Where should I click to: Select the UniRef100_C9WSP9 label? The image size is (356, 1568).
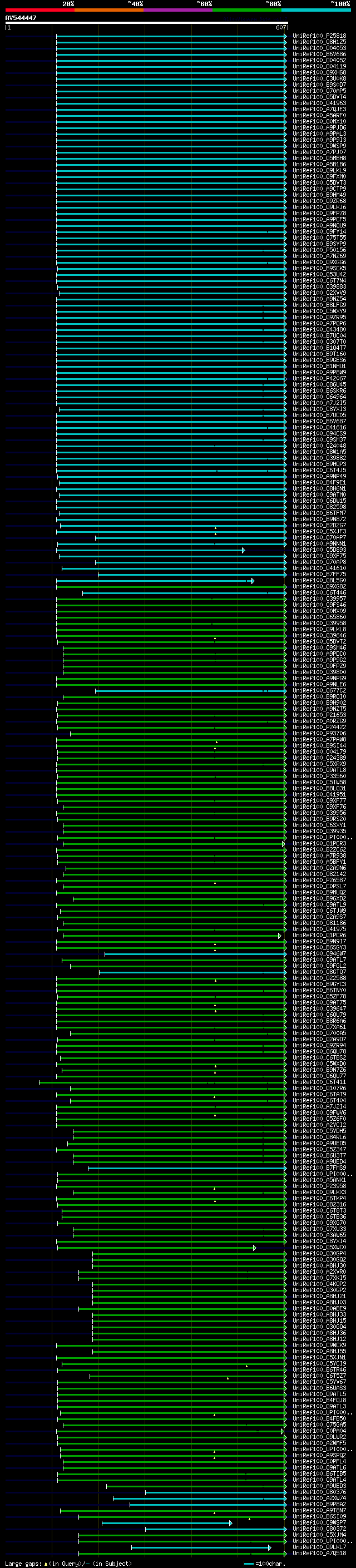pos(319,146)
